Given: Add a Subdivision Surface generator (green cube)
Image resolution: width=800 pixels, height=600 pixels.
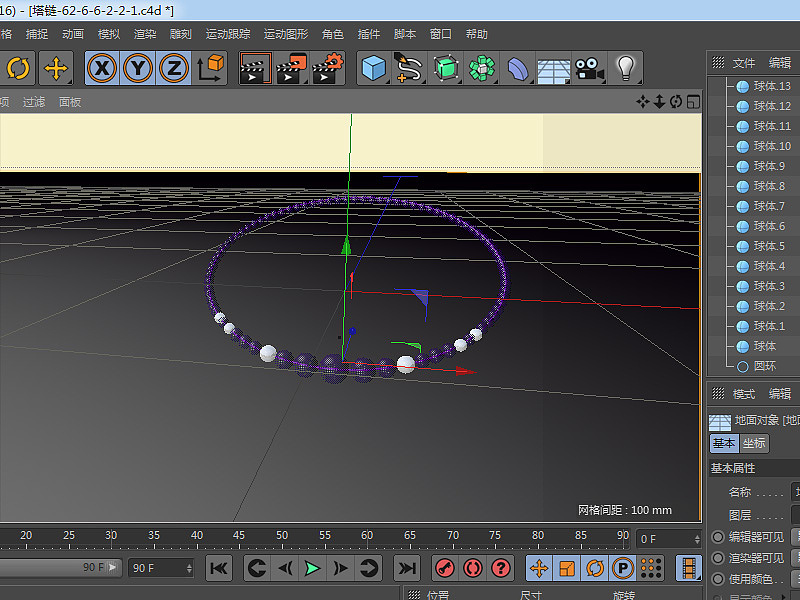Looking at the screenshot, I should (445, 68).
